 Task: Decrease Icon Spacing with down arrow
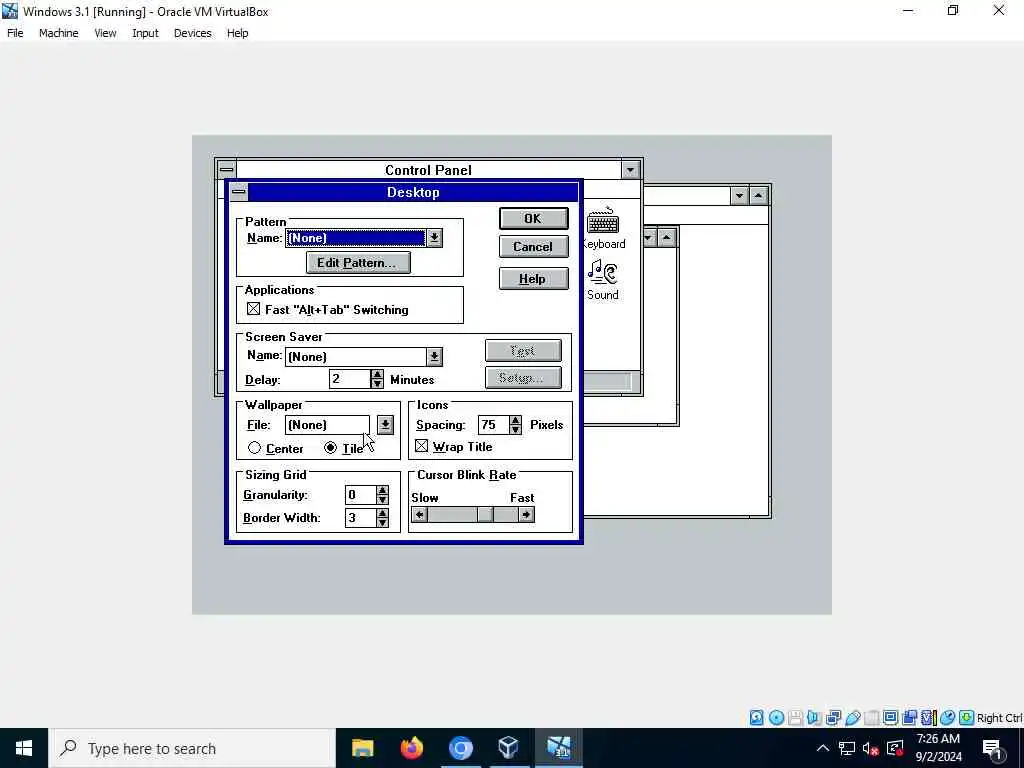tap(515, 429)
